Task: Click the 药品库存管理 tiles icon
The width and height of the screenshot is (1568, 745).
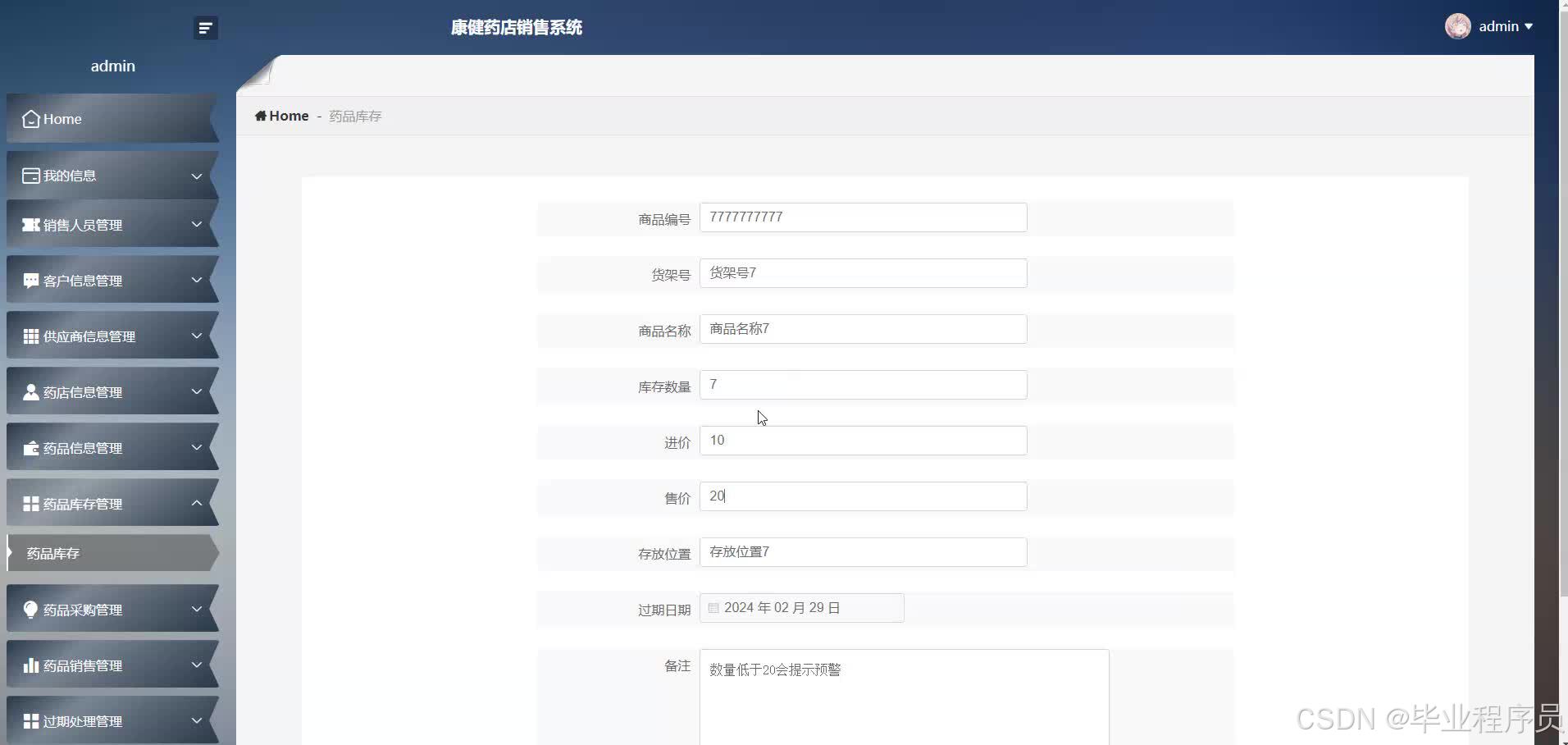Action: click(31, 504)
